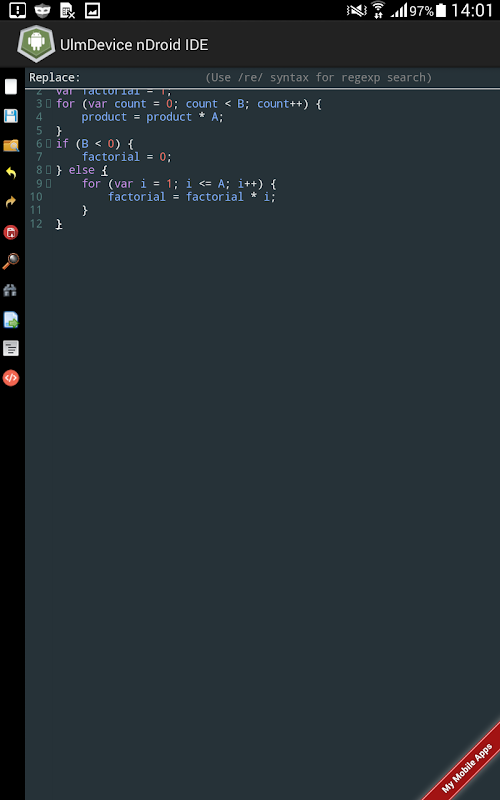This screenshot has height=800, width=500.
Task: Tap the My Mobile Apps corner ribbon
Action: coord(468,768)
